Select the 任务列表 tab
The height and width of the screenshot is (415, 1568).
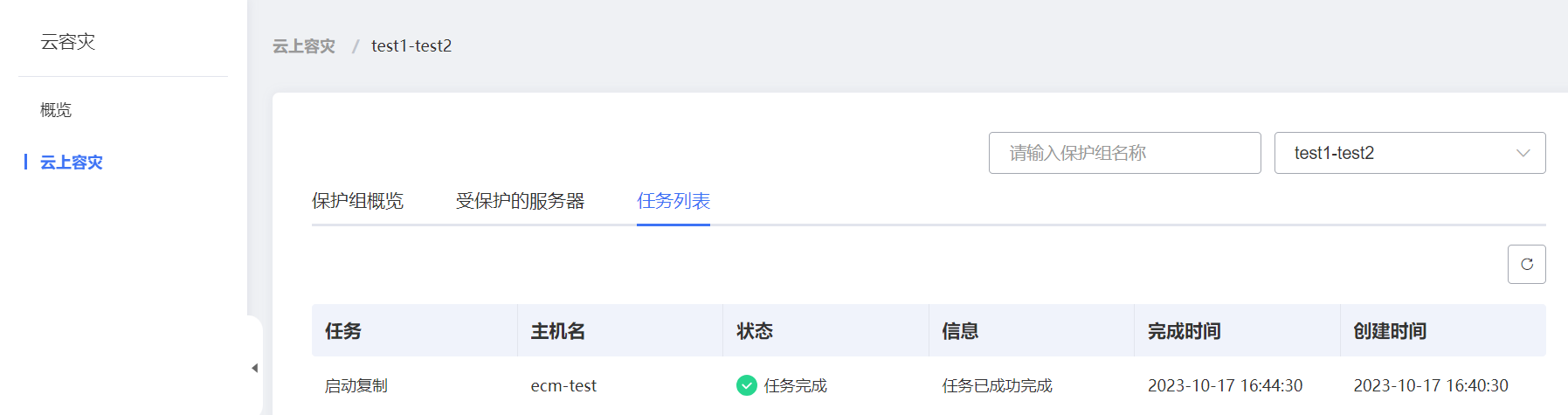[x=673, y=201]
